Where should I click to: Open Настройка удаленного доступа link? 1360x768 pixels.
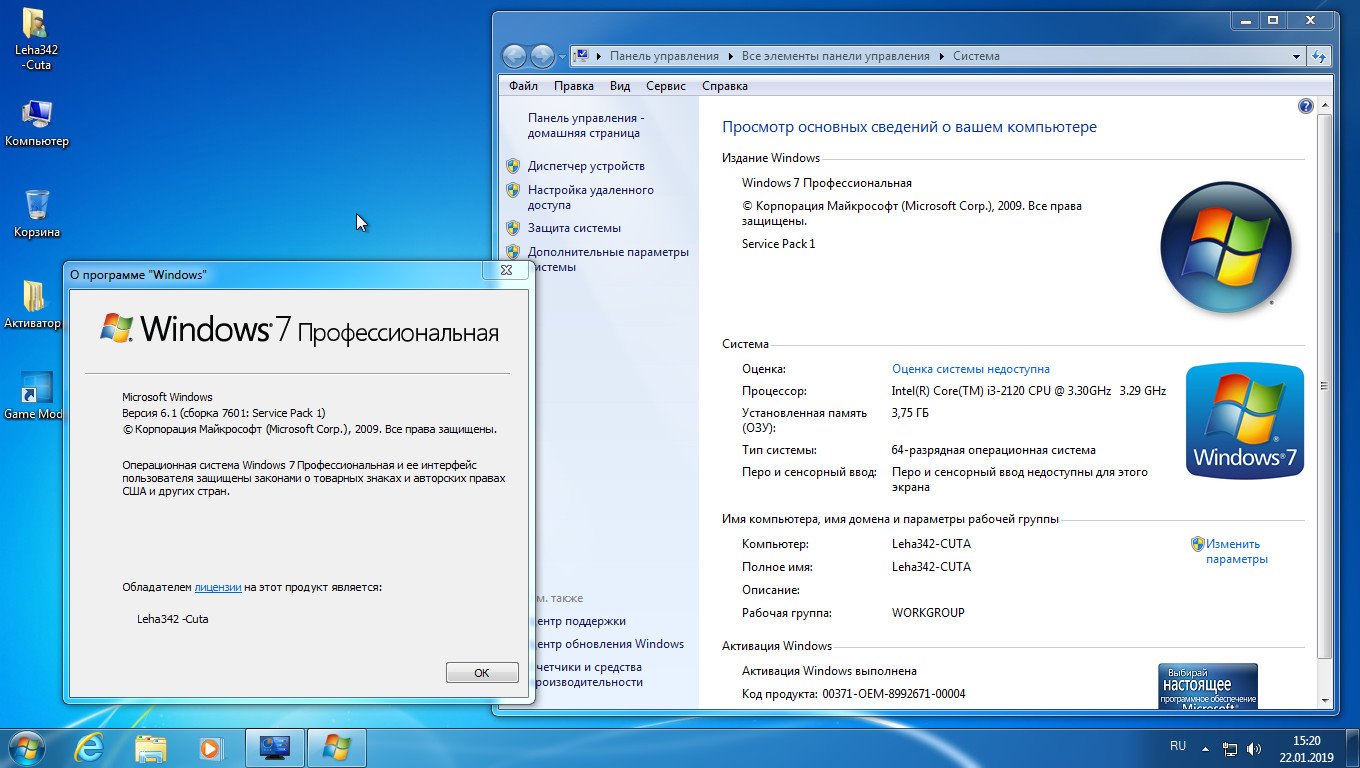(591, 197)
